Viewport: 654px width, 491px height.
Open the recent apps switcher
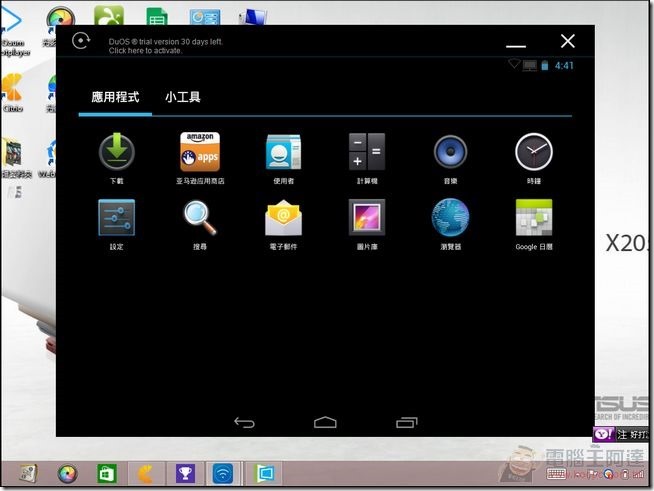406,422
